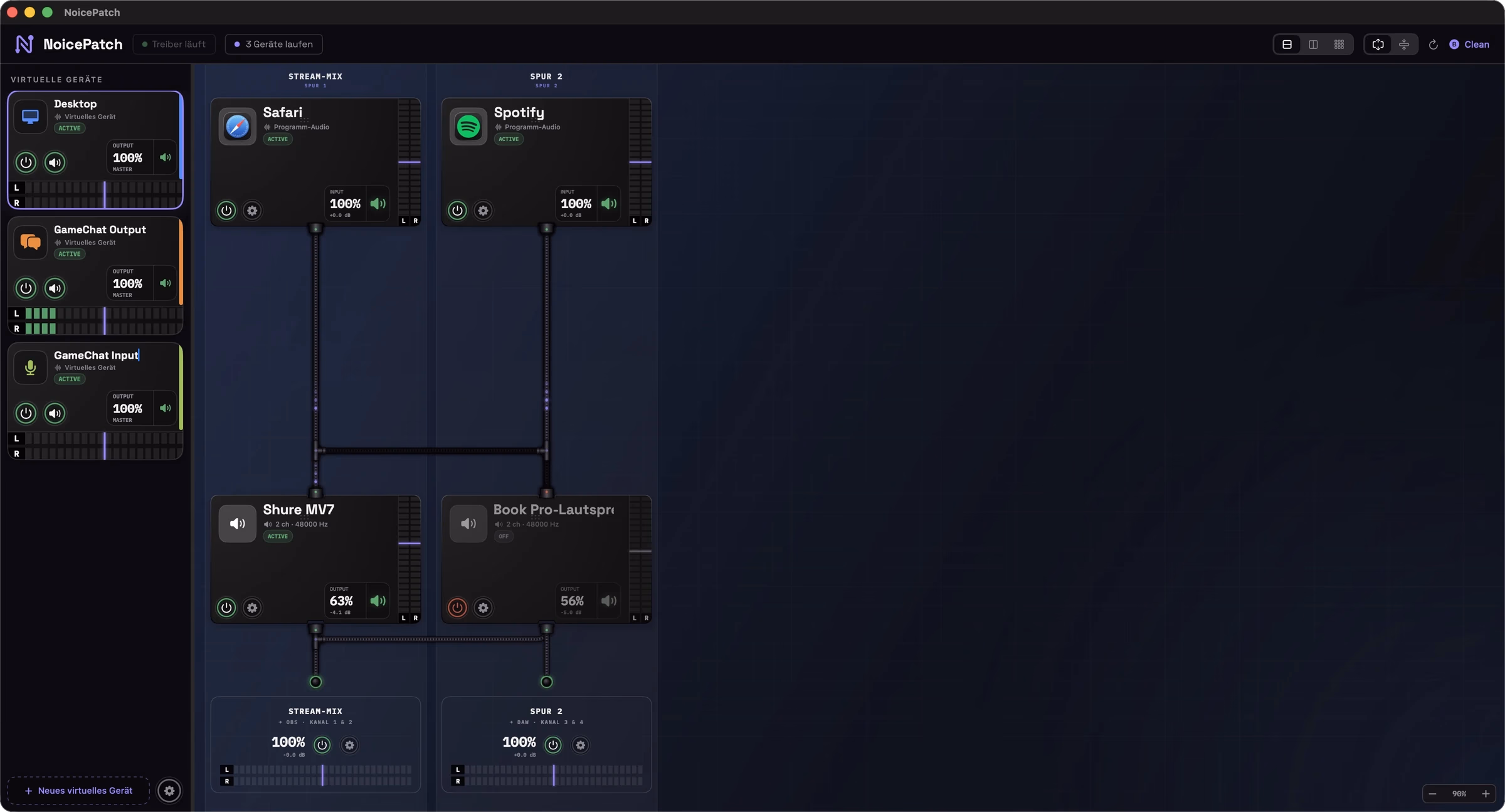Viewport: 1505px width, 812px height.
Task: Open Book Pro-Lautsprecher settings gear
Action: (x=483, y=608)
